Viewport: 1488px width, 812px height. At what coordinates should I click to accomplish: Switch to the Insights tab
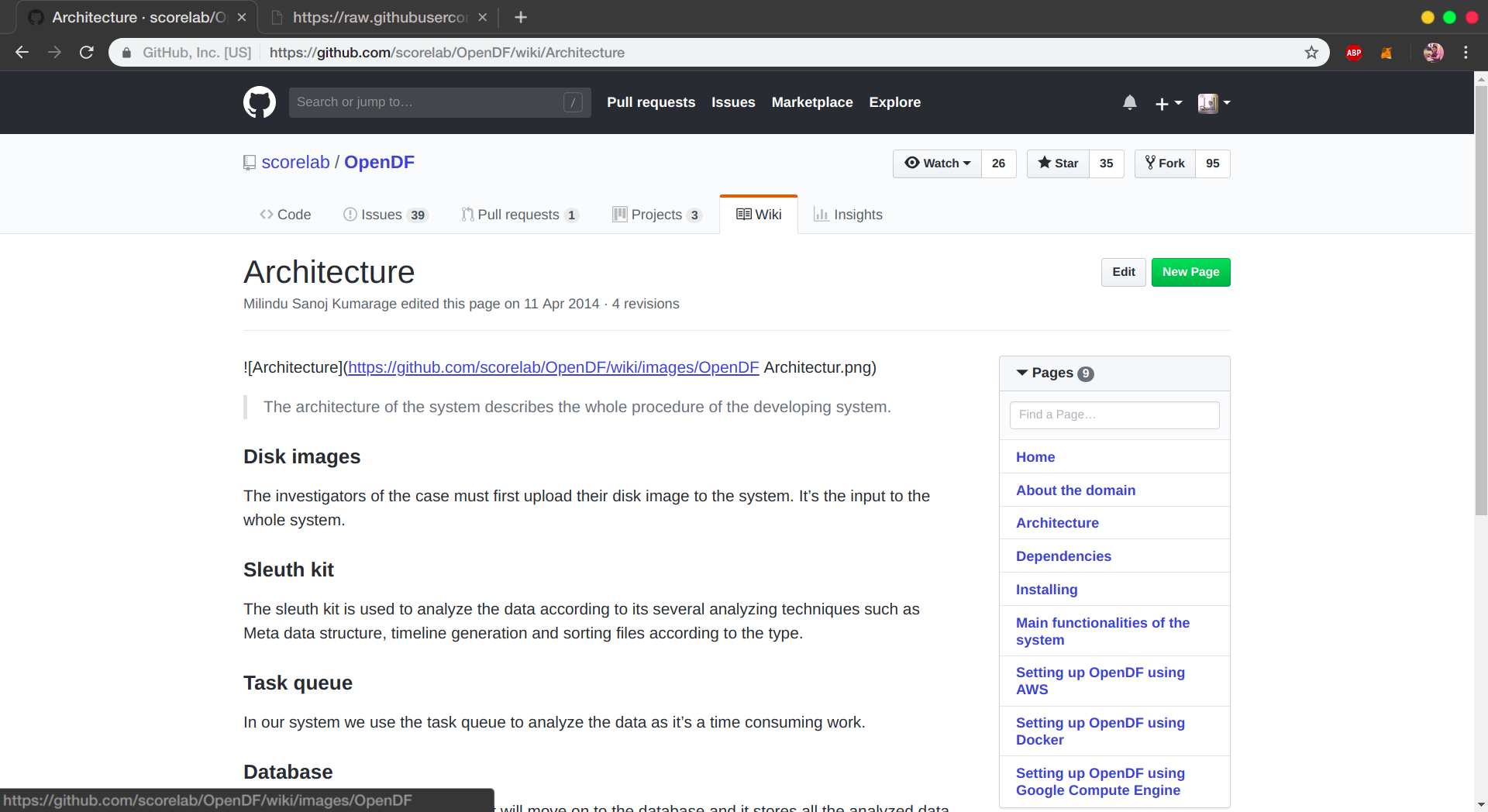click(x=848, y=215)
